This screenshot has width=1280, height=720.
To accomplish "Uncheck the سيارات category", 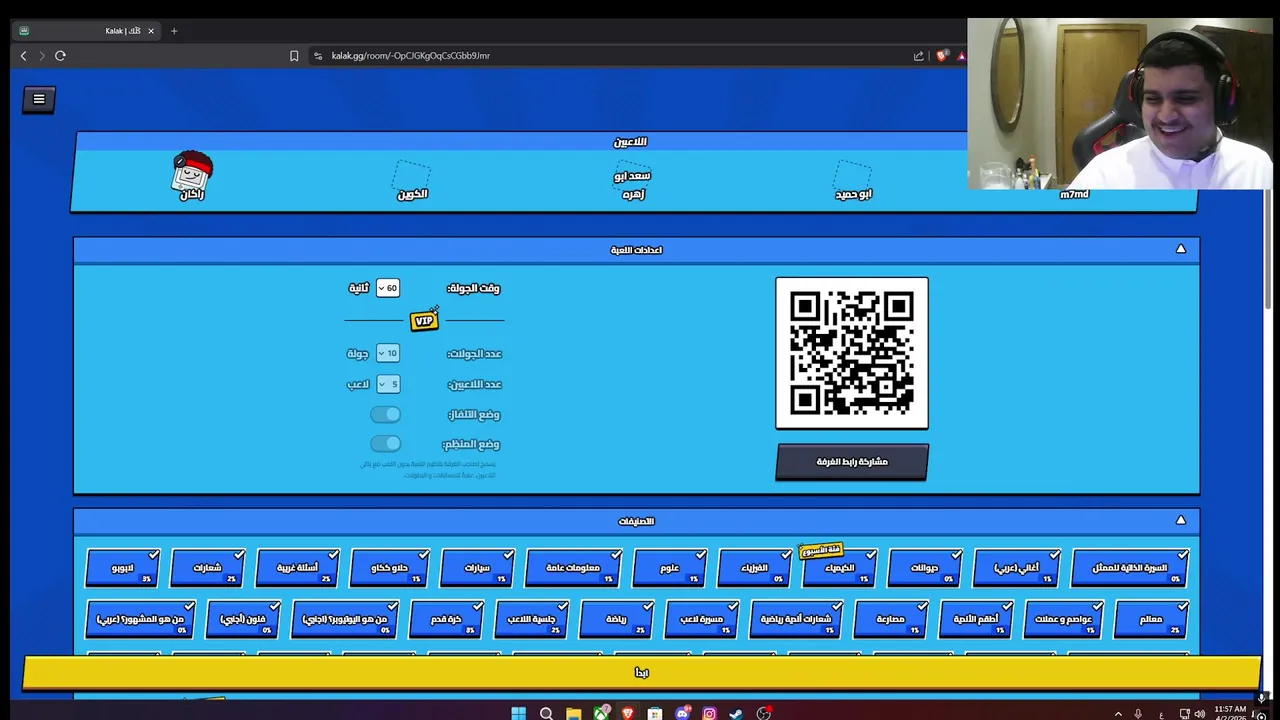I will click(478, 567).
